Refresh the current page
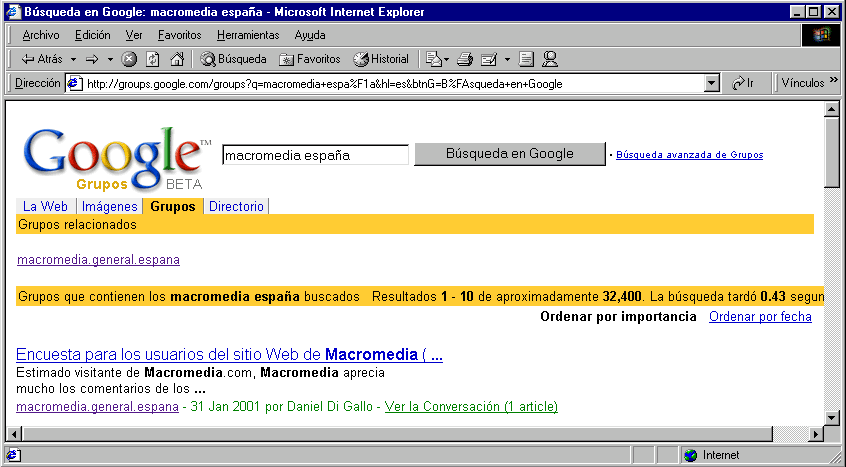 (x=153, y=59)
